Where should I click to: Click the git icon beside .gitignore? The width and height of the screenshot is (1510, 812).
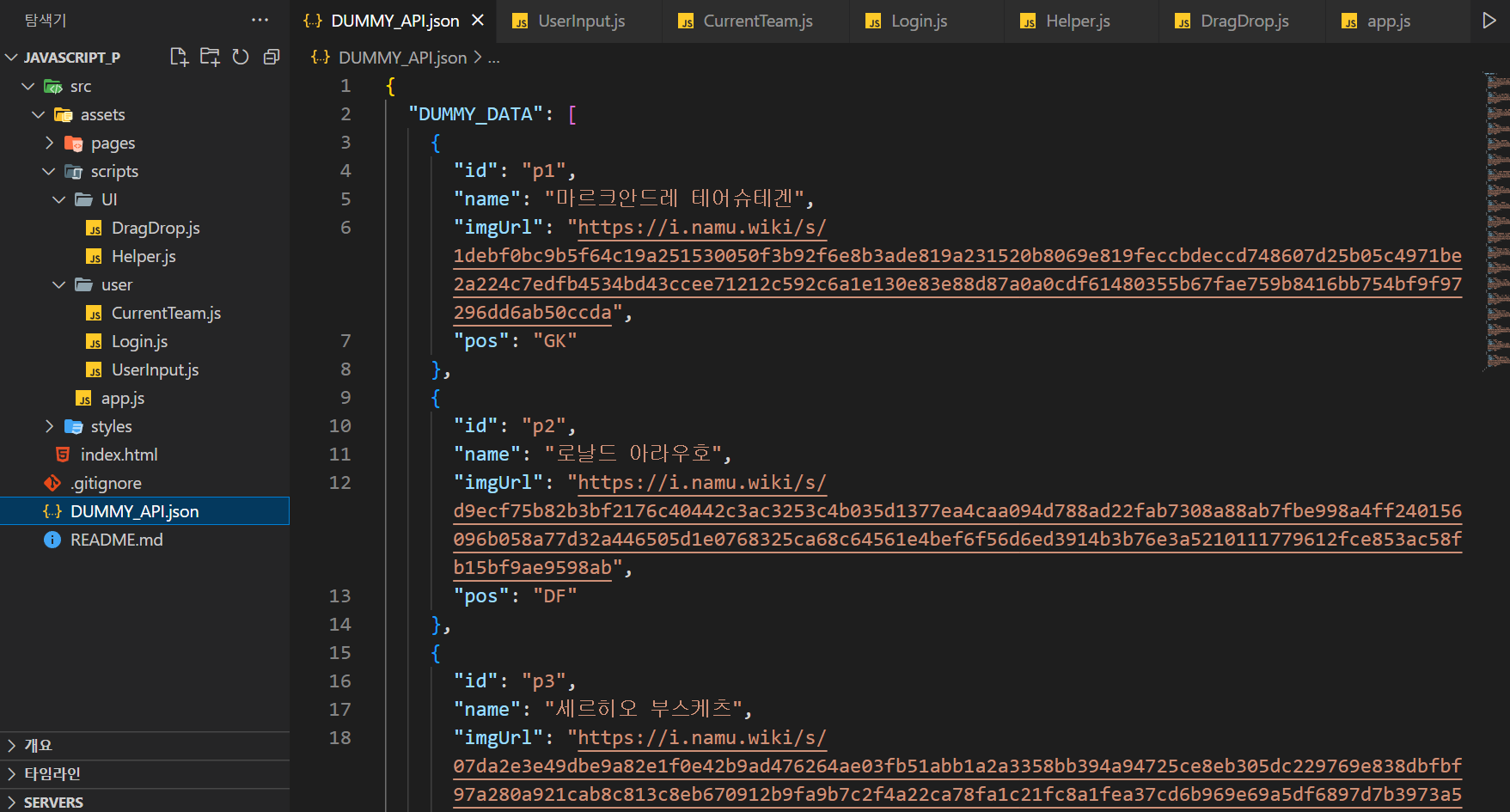(52, 483)
